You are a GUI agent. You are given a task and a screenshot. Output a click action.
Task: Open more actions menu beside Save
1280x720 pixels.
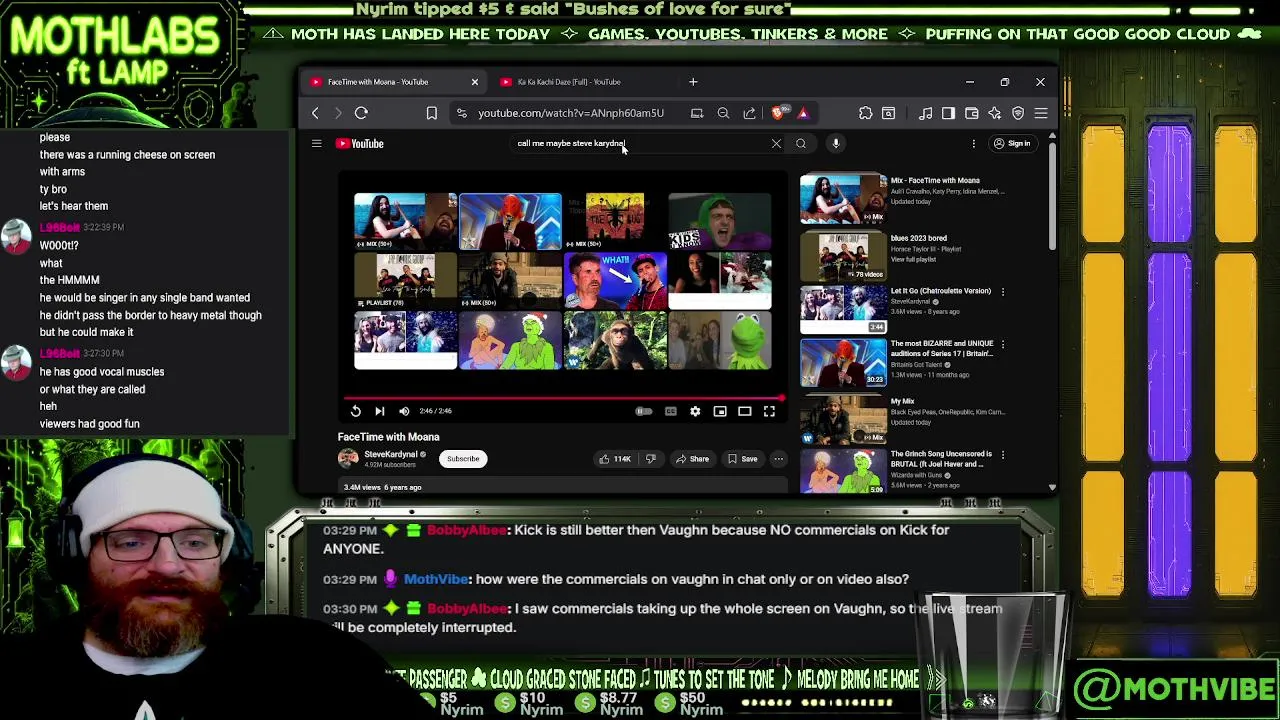tap(779, 459)
